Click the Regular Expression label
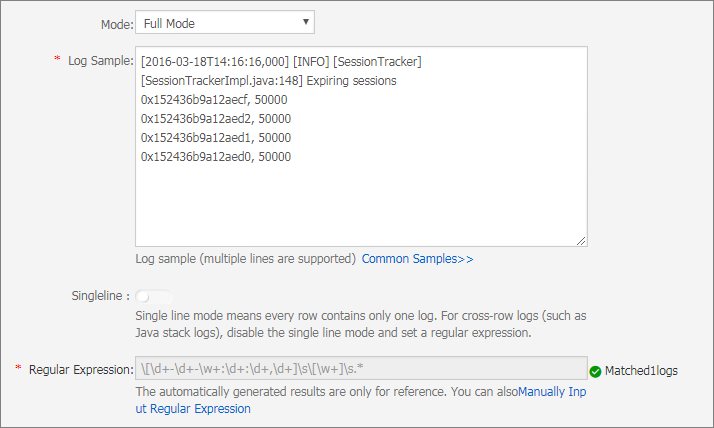 point(81,370)
